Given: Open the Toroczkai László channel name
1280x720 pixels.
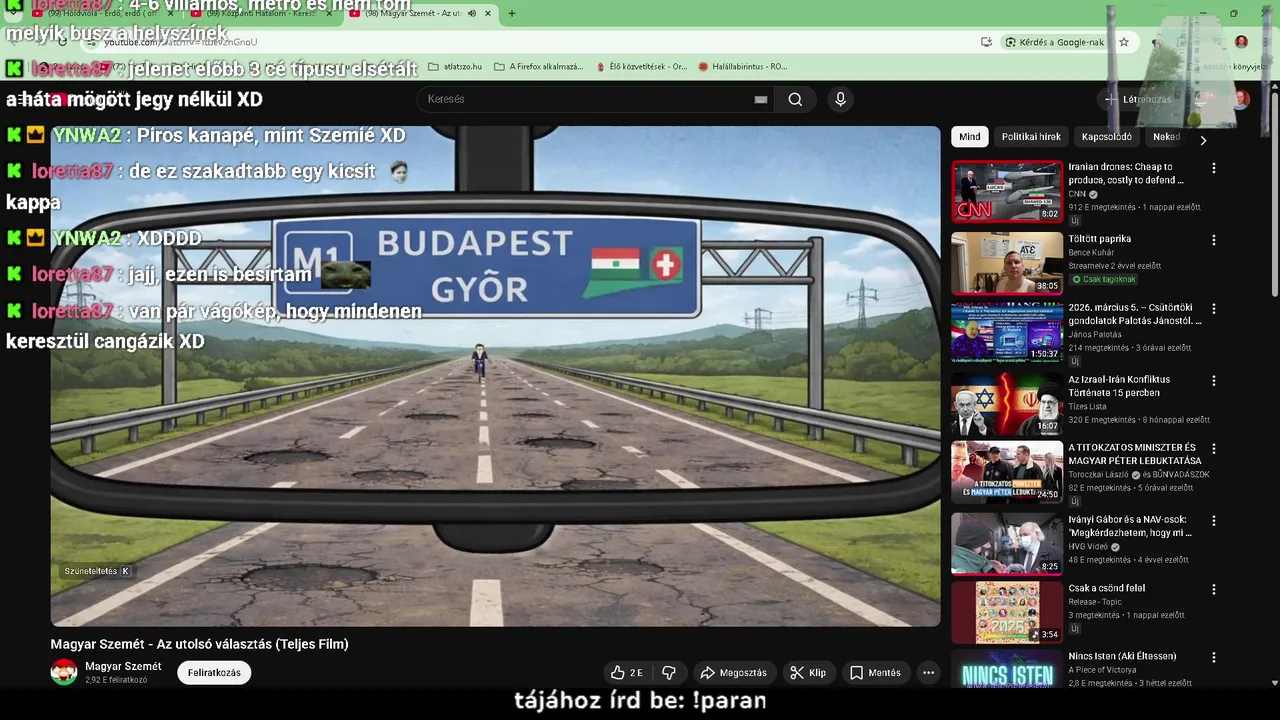Looking at the screenshot, I should pos(1098,475).
